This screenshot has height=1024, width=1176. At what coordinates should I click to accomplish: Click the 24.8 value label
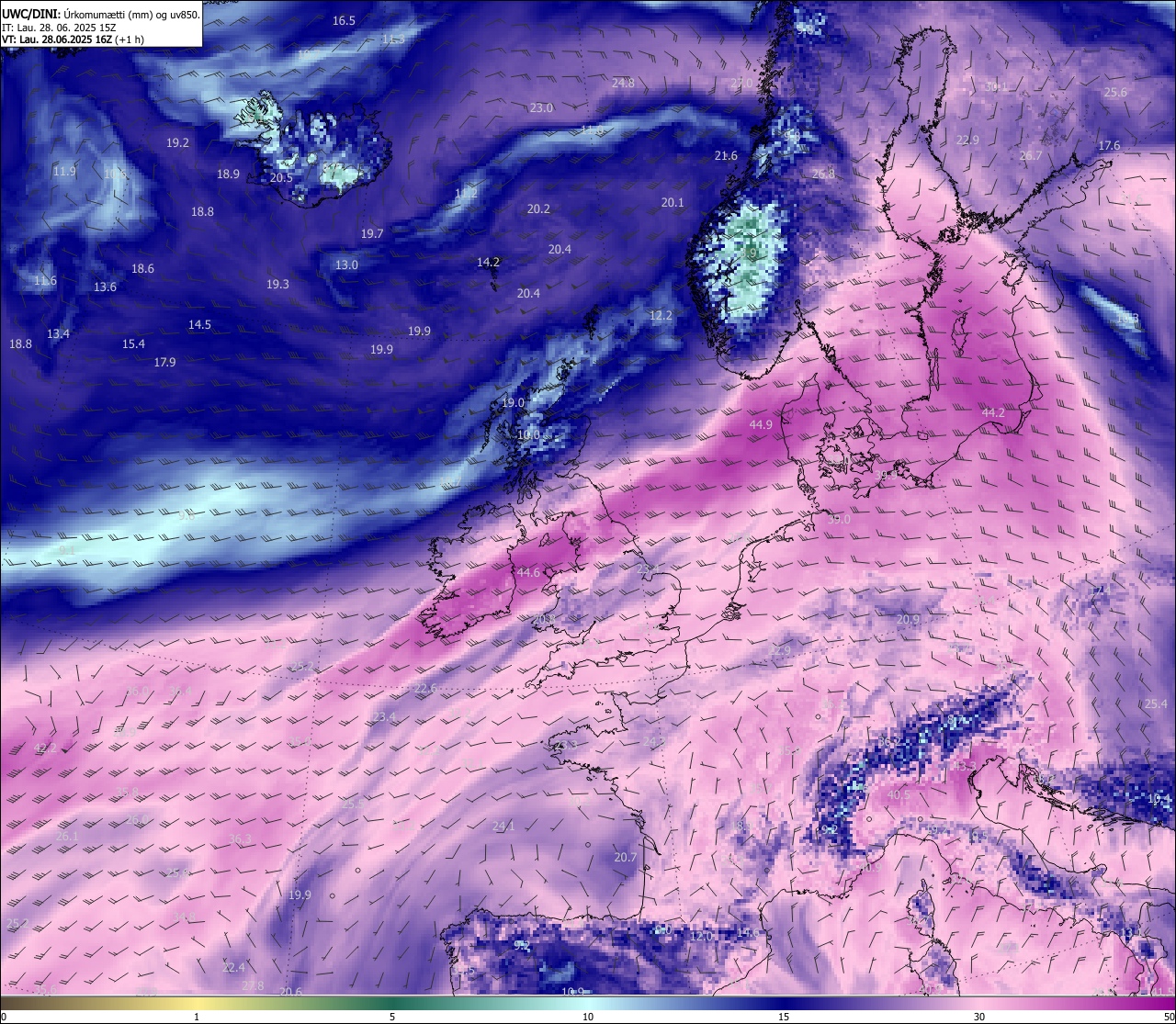(x=623, y=83)
